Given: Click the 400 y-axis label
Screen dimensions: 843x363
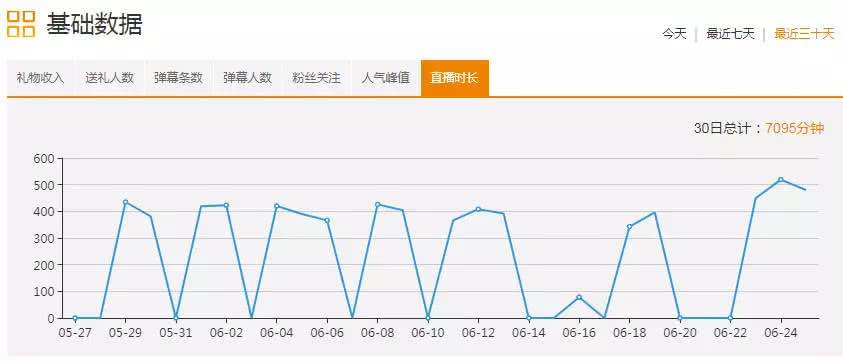Looking at the screenshot, I should click(x=44, y=212).
